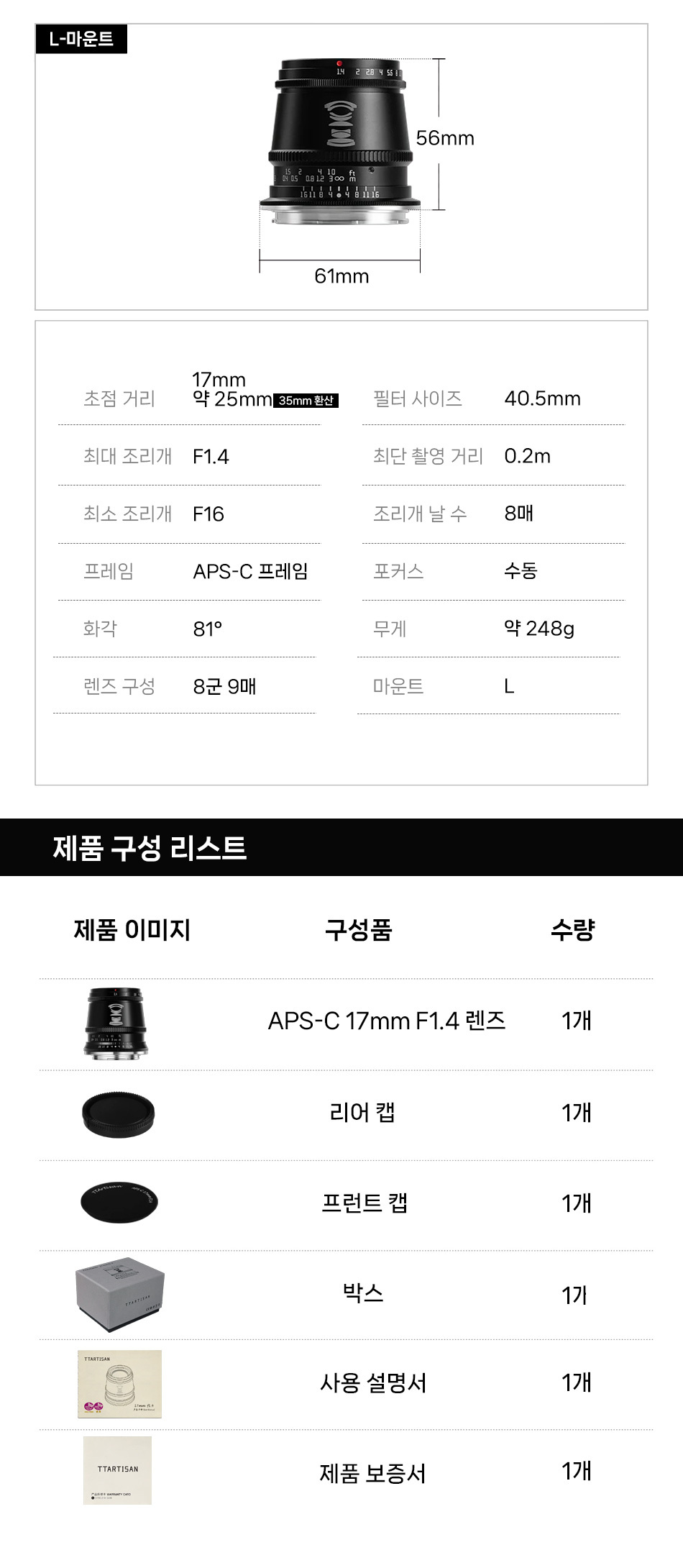Viewport: 683px width, 1568px height.
Task: Click the 제품 보증서 item name
Action: [372, 1473]
